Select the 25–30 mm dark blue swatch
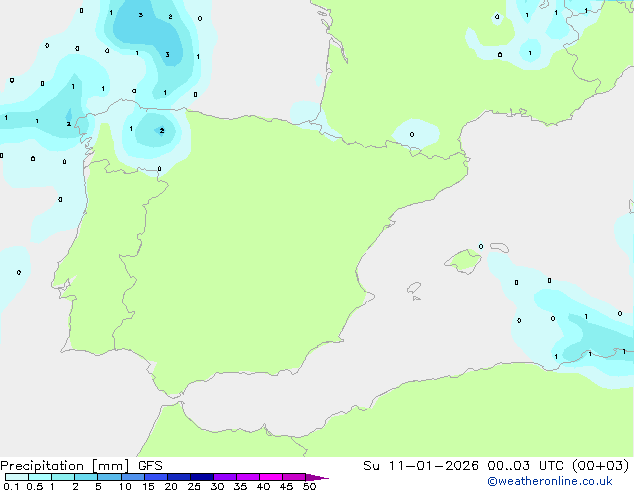Screen dimensions: 634x490 tap(201, 477)
